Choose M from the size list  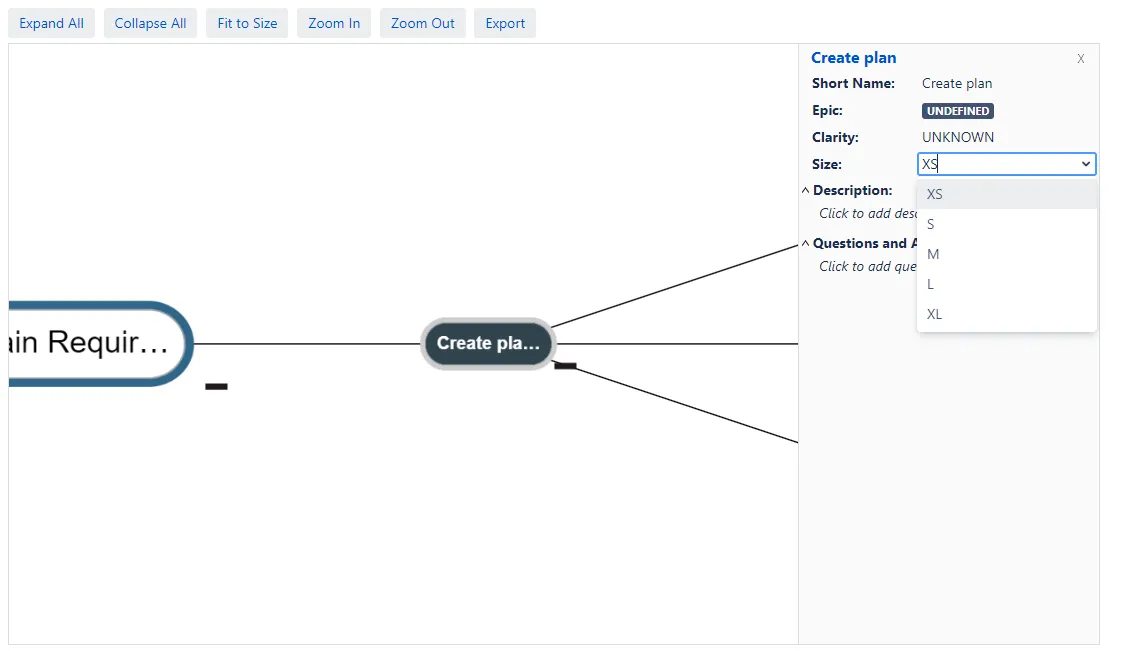coord(1007,254)
